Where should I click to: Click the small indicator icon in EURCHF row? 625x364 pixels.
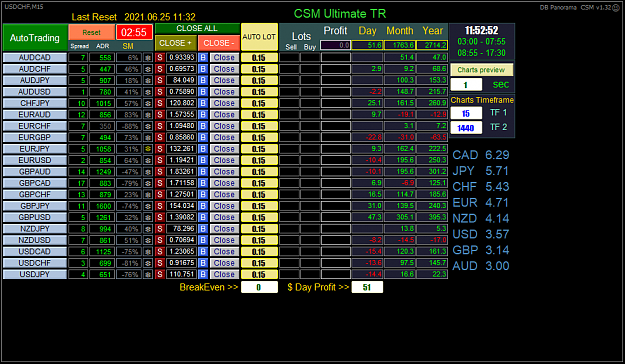click(x=148, y=126)
